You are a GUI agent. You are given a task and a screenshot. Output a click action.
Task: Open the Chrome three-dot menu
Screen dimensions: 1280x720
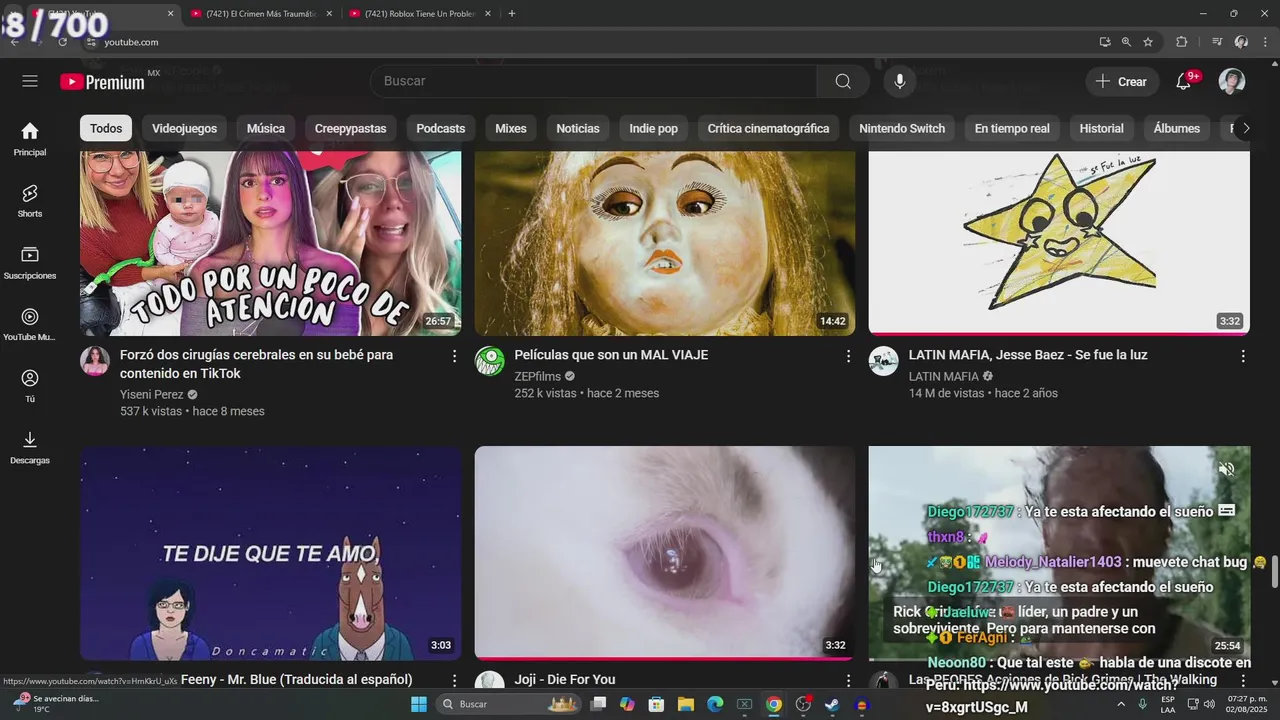click(1265, 42)
